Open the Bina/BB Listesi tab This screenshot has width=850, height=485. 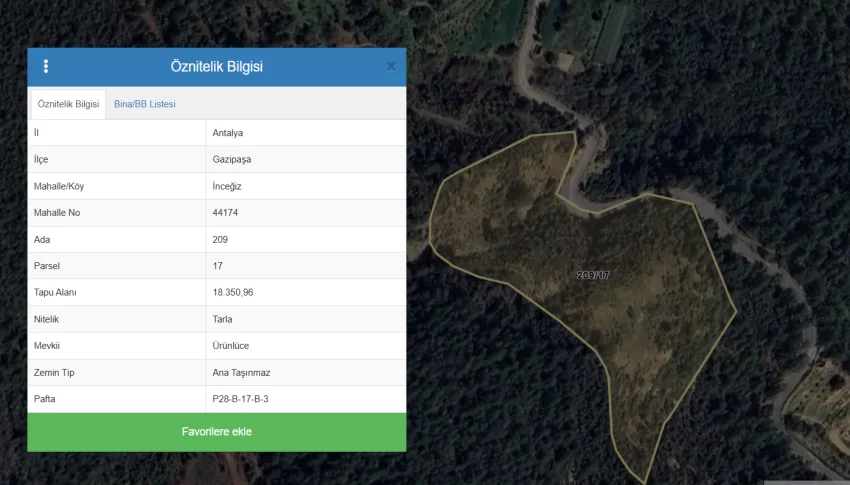click(x=145, y=104)
